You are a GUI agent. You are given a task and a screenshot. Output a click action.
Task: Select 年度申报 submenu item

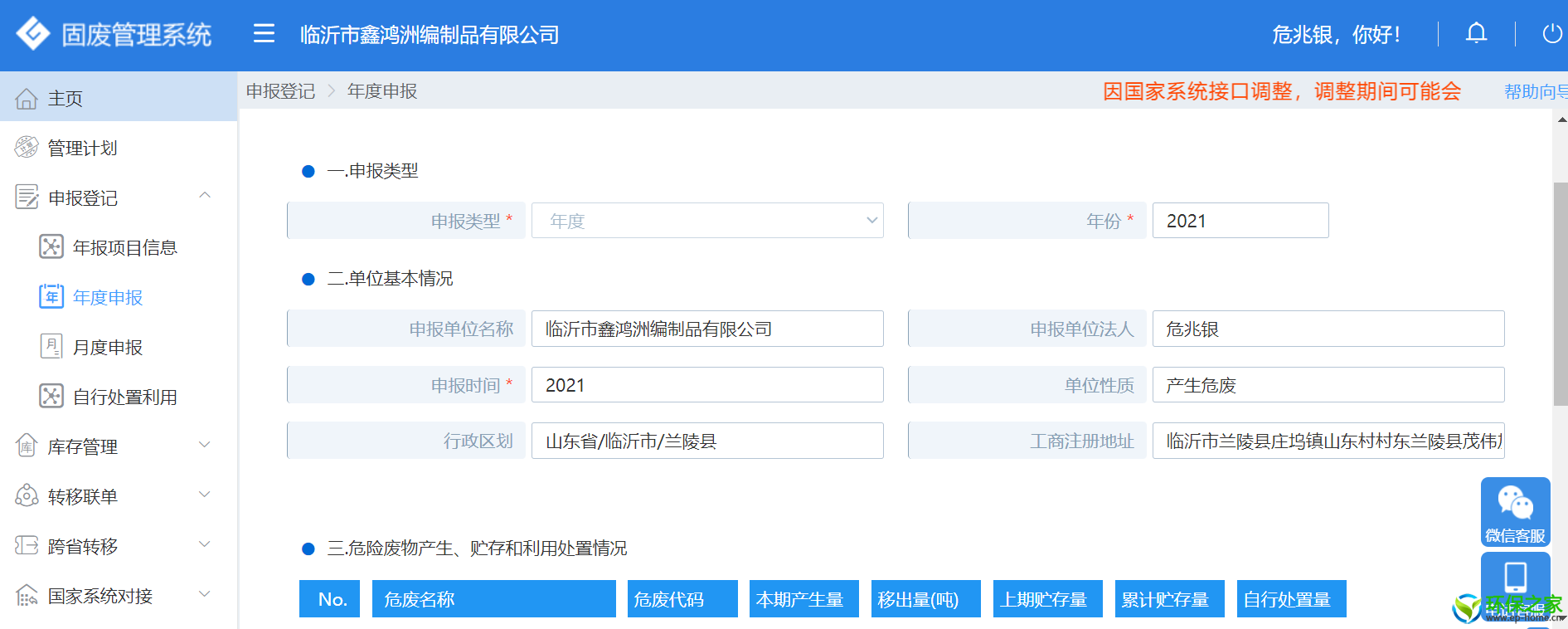click(x=108, y=297)
